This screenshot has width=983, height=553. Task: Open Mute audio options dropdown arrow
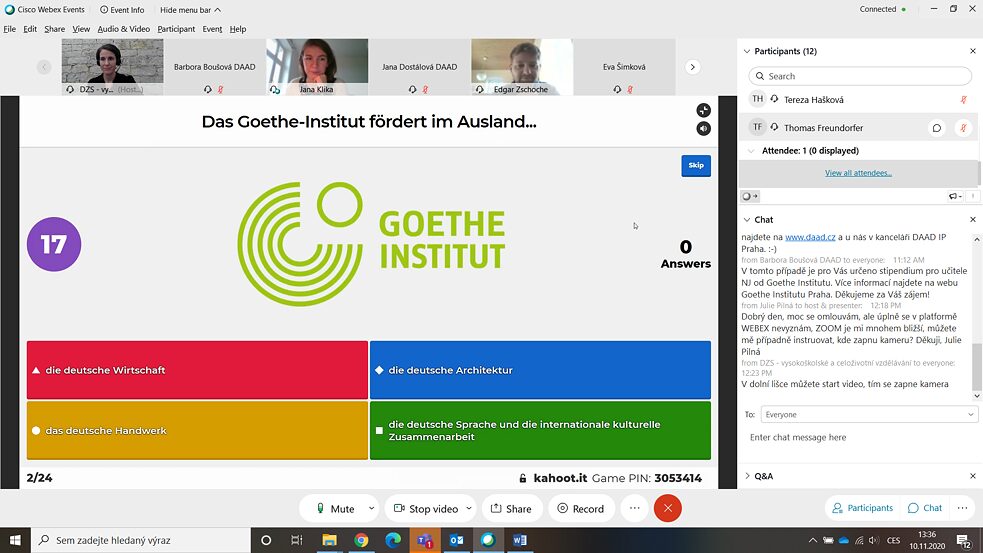pyautogui.click(x=371, y=508)
